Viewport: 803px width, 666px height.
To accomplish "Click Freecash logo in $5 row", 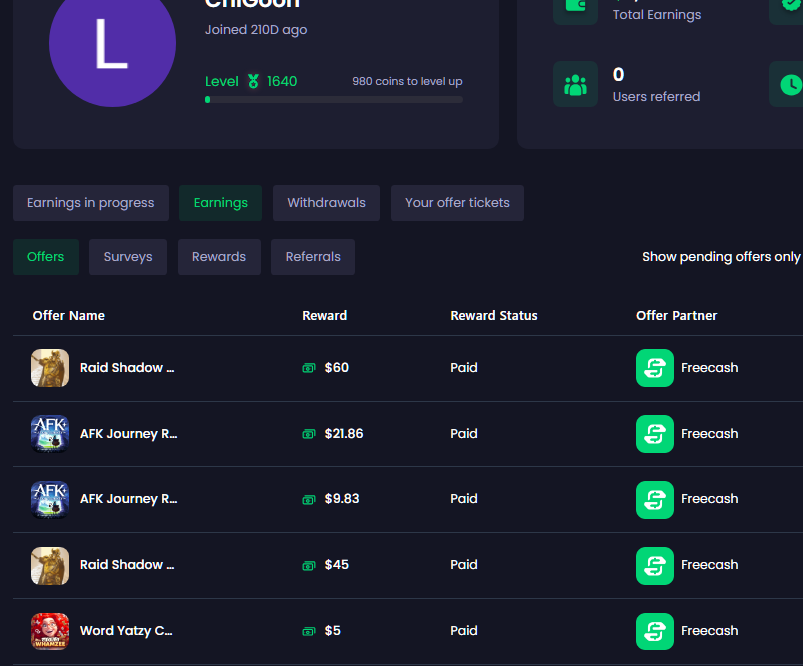I will [x=654, y=631].
